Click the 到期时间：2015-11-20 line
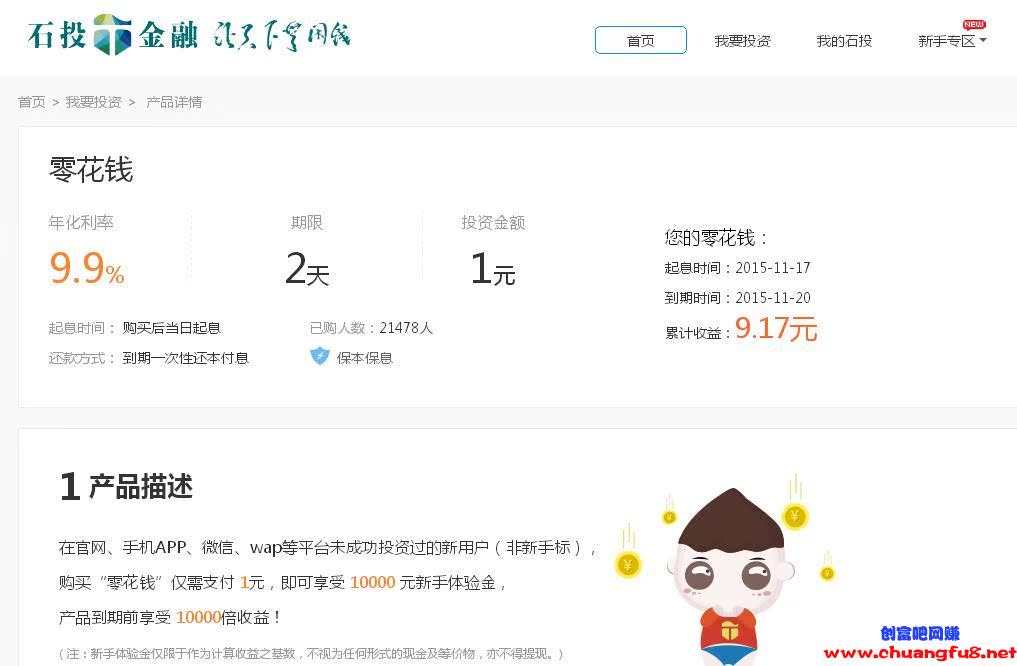Image resolution: width=1017 pixels, height=666 pixels. tap(737, 298)
